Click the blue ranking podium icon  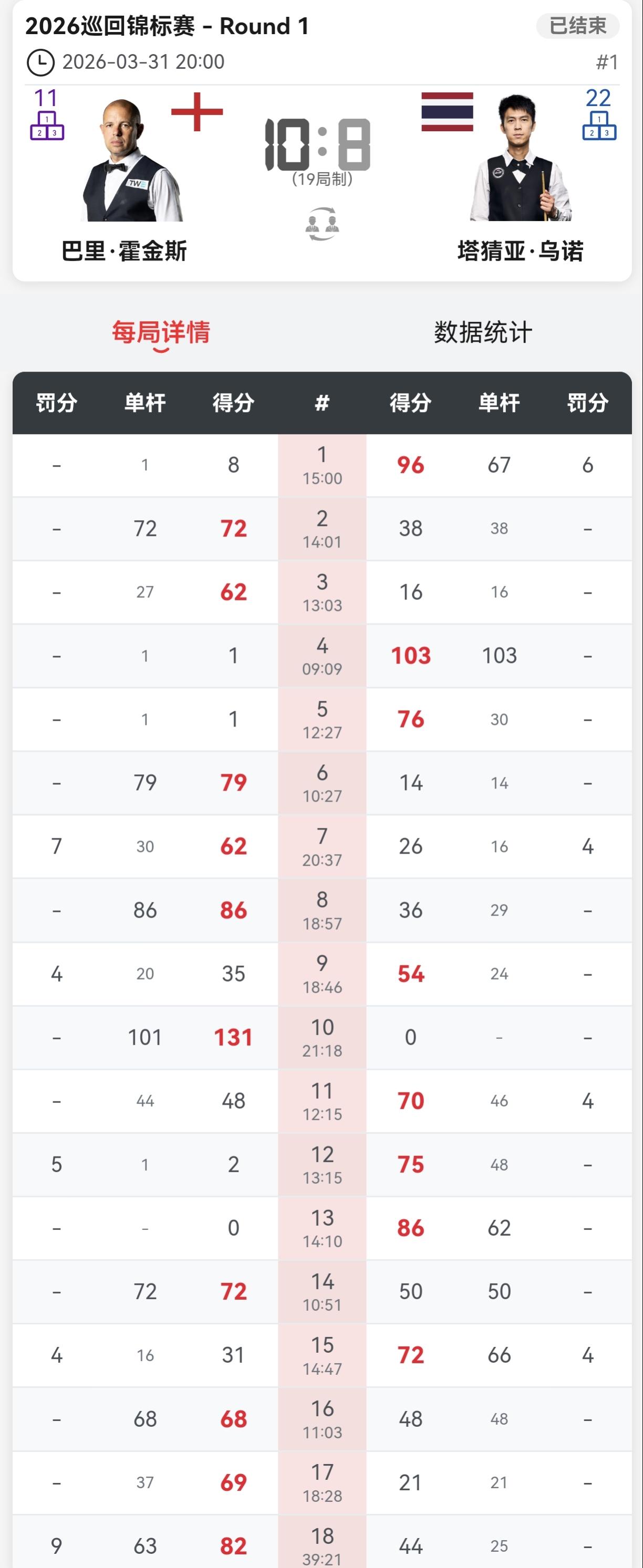[x=599, y=125]
